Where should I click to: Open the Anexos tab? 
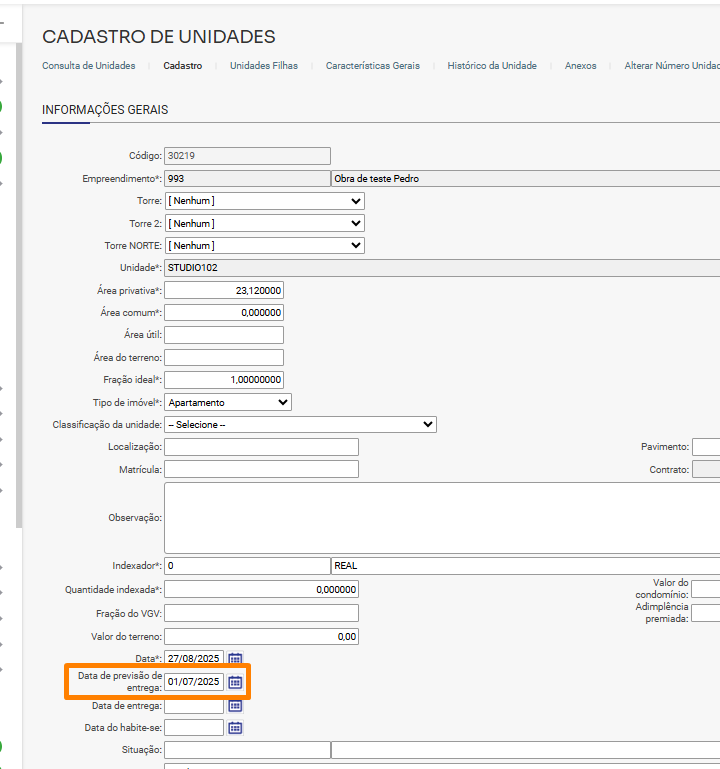[581, 66]
